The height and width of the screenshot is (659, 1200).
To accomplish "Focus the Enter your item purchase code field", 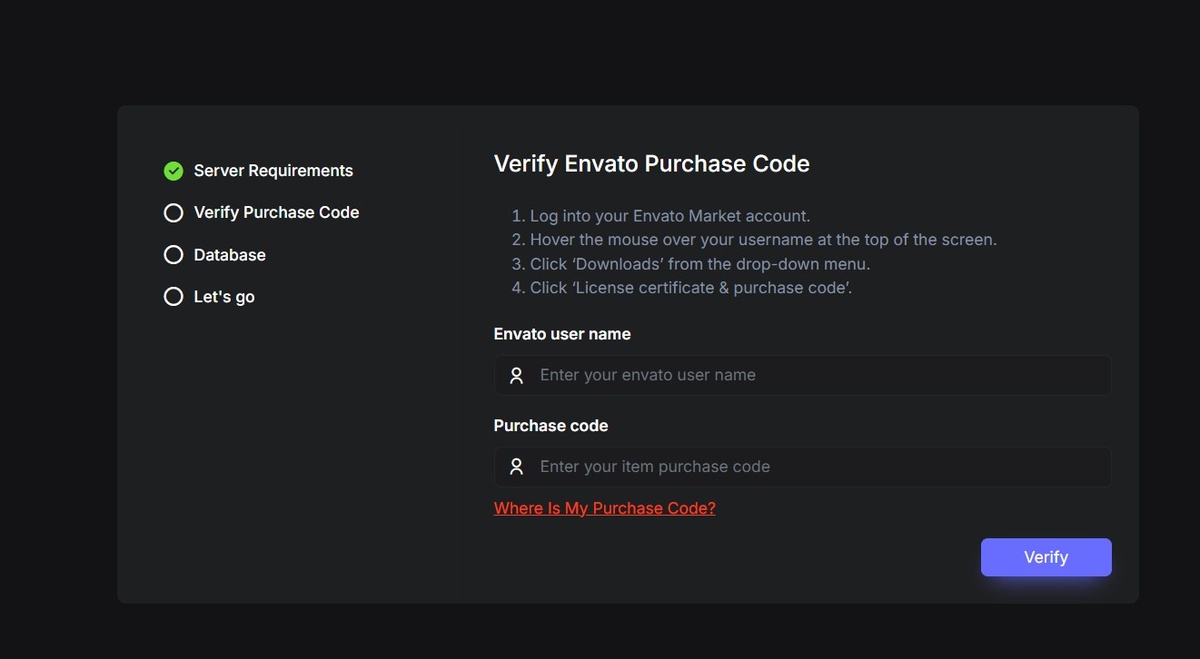I will click(802, 466).
